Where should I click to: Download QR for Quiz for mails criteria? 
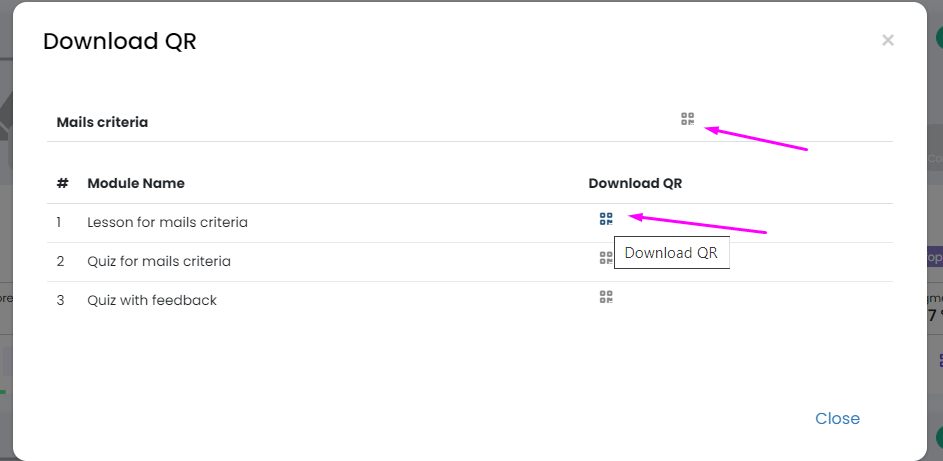pos(605,257)
